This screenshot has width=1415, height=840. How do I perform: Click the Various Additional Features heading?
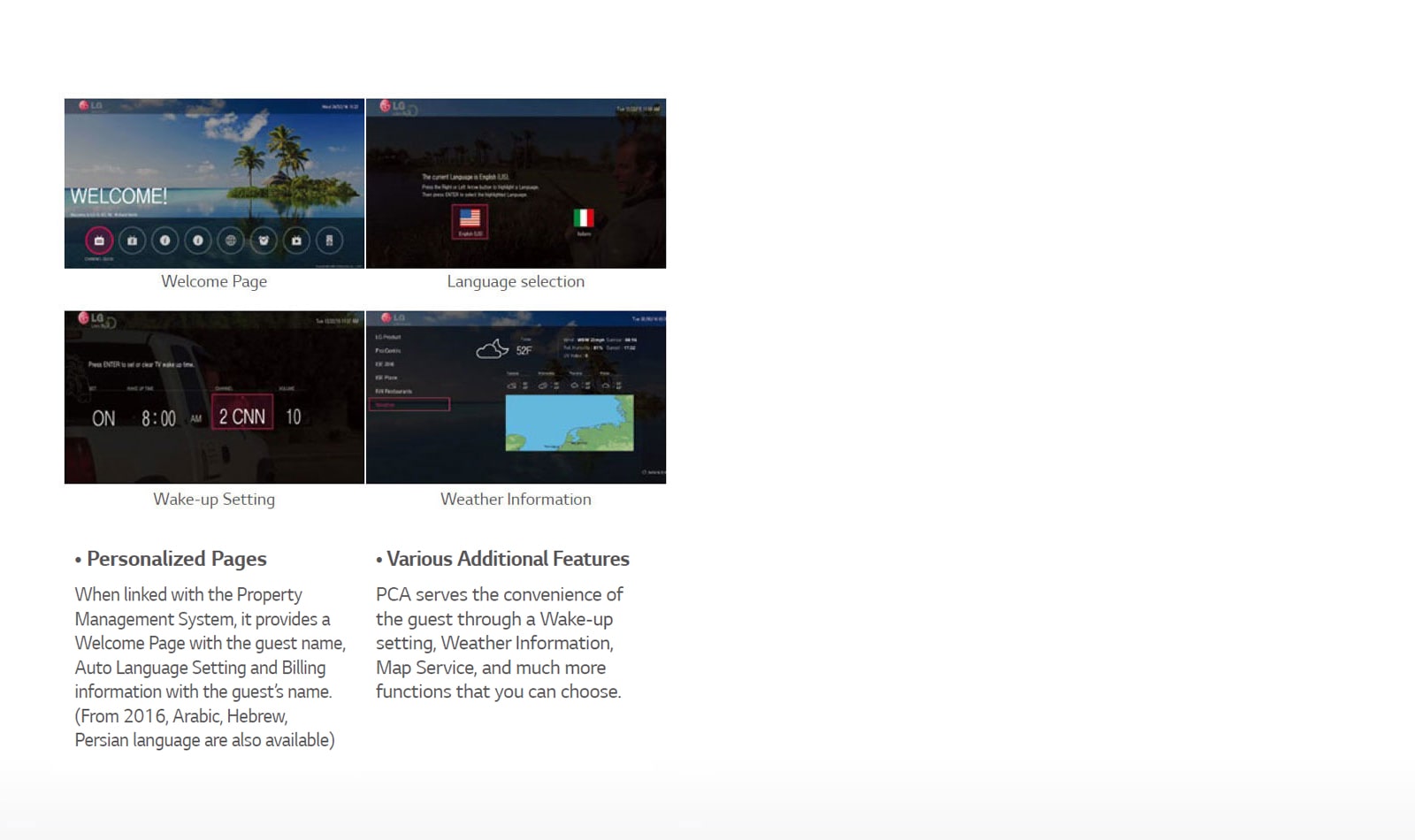coord(508,559)
